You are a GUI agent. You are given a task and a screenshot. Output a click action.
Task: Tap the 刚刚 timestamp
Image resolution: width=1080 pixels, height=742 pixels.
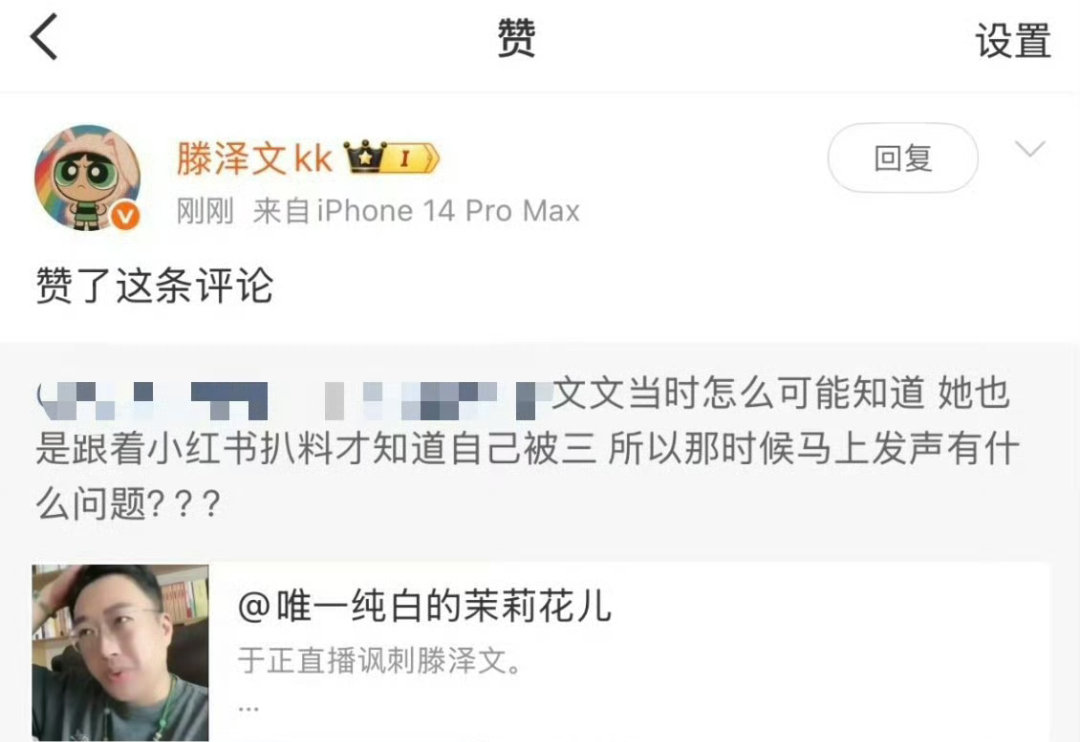(205, 211)
